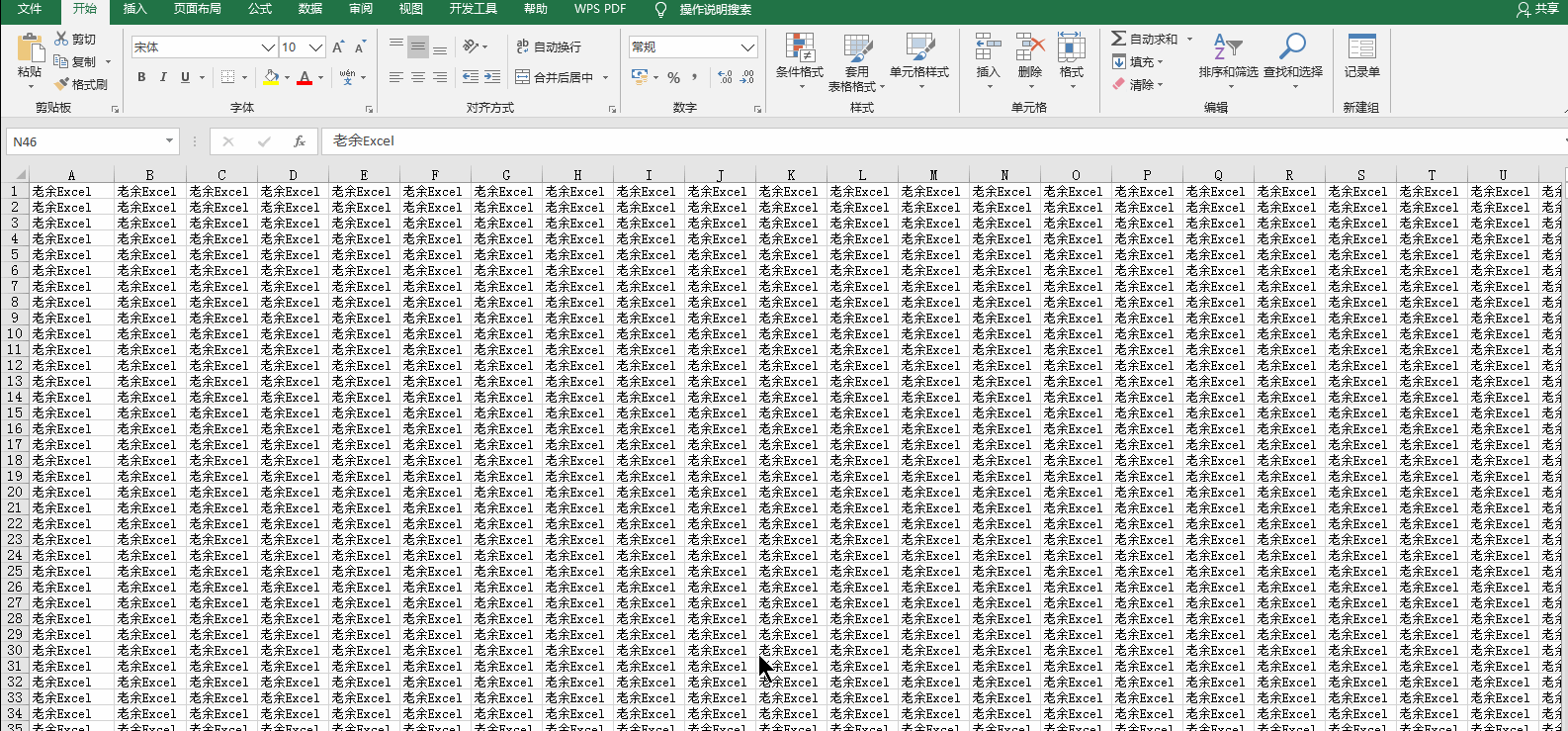Viewport: 1568px width, 731px height.
Task: Click the Select All corner triangle
Action: pos(19,174)
